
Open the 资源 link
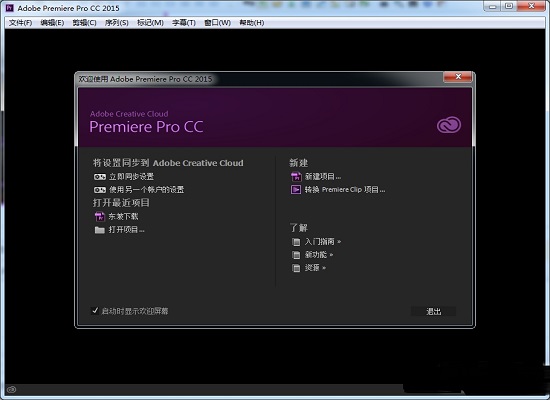pos(315,268)
